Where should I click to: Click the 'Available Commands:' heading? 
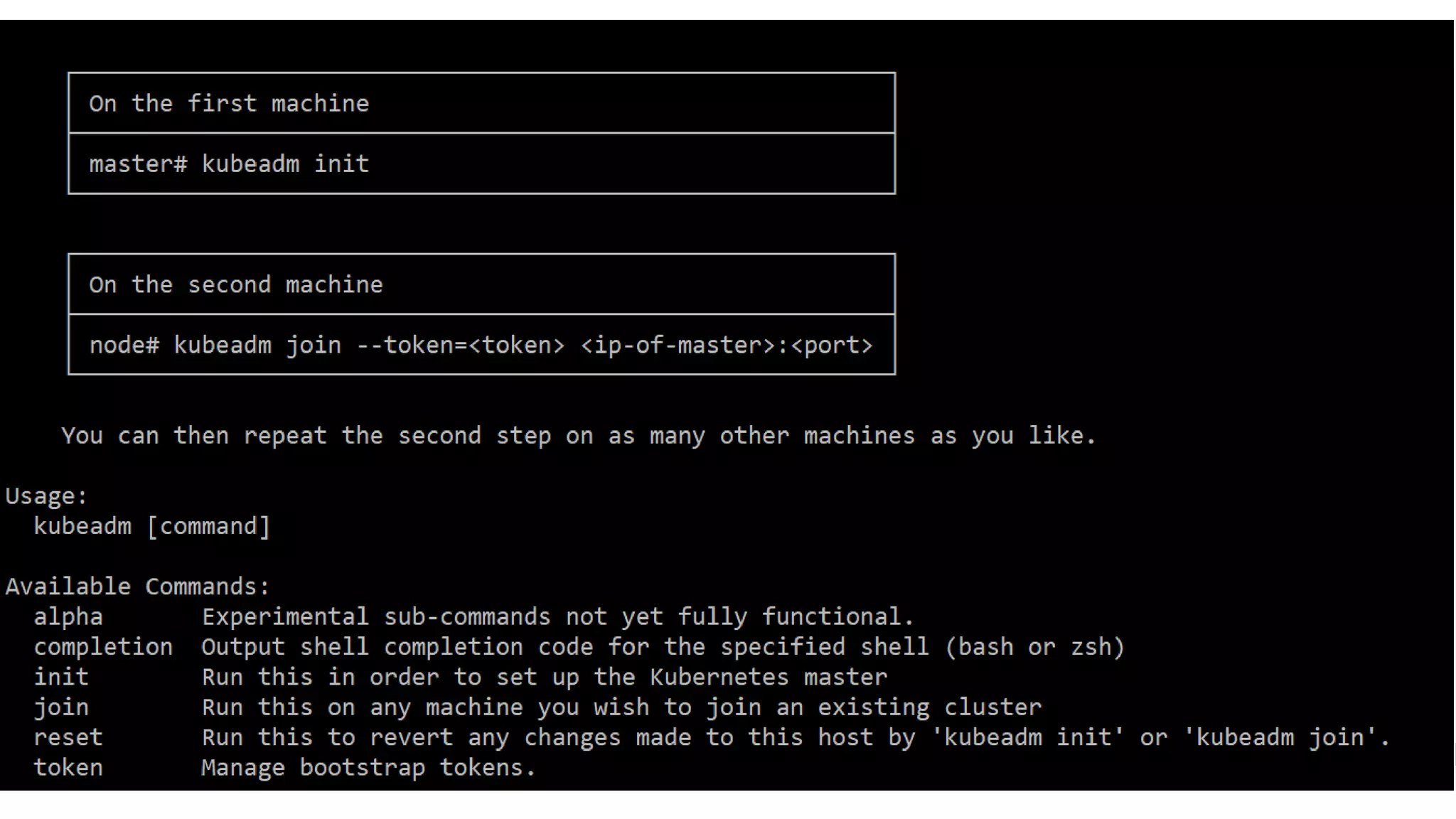[137, 587]
